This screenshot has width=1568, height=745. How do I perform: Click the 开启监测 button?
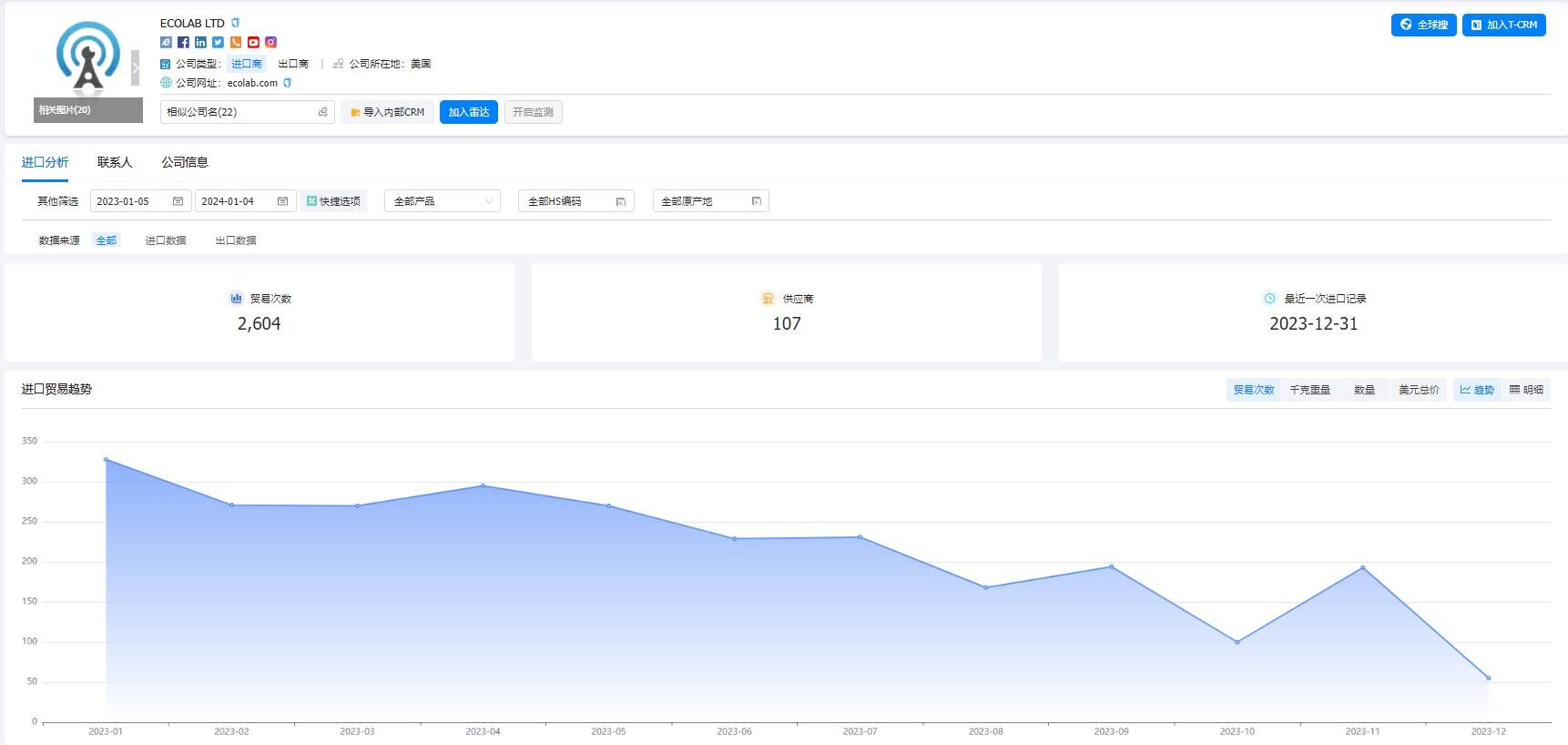click(533, 112)
